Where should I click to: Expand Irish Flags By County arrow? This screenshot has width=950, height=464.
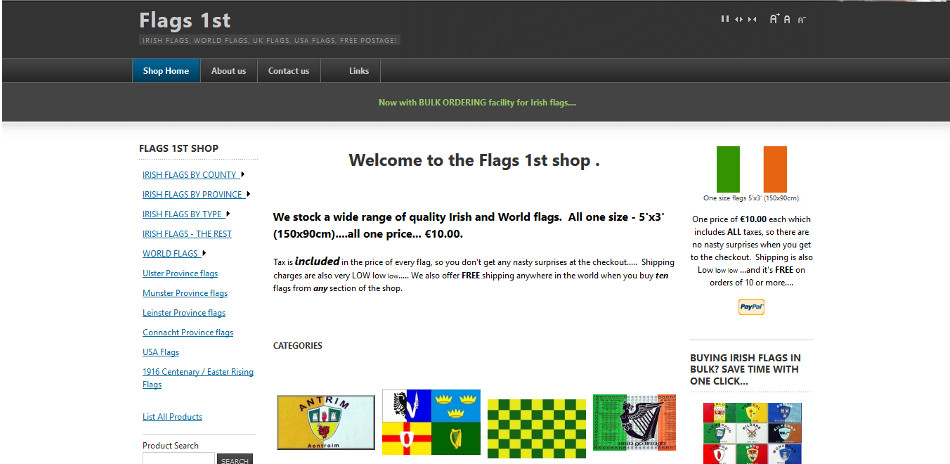[x=242, y=174]
